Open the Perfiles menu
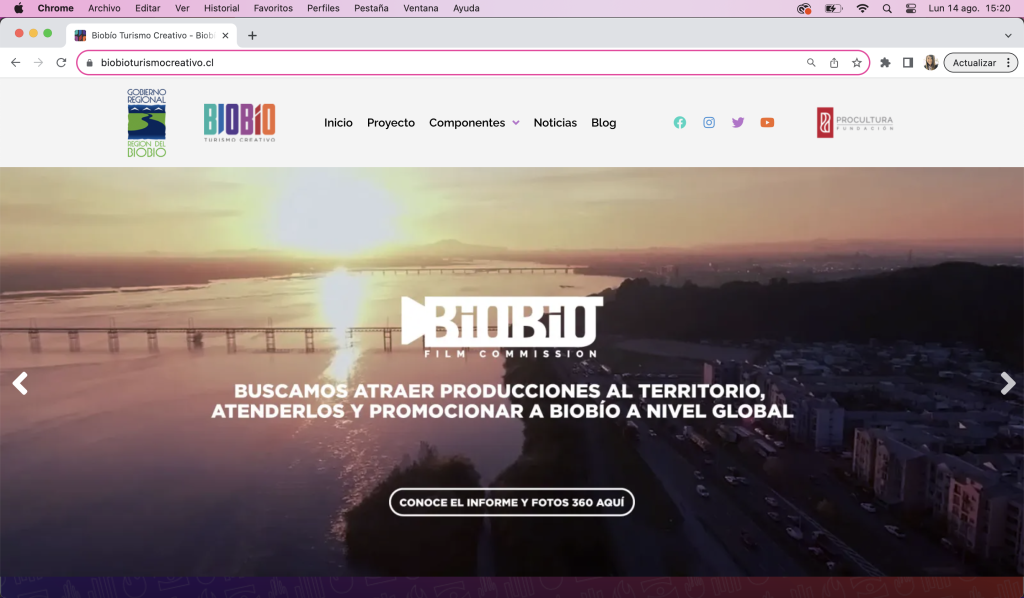Screen dimensions: 1024x598 (x=323, y=8)
